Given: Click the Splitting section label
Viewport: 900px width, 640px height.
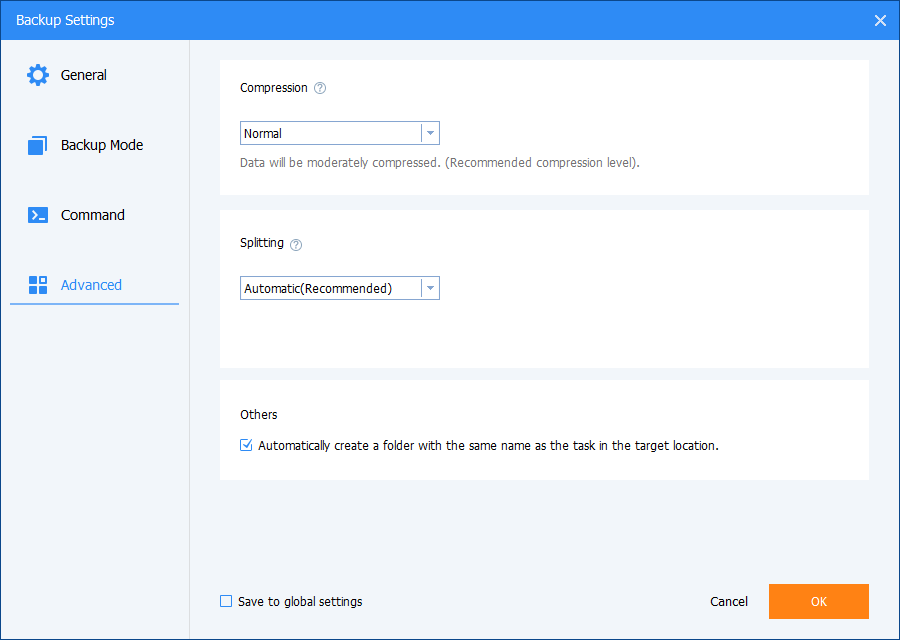Looking at the screenshot, I should coord(262,243).
